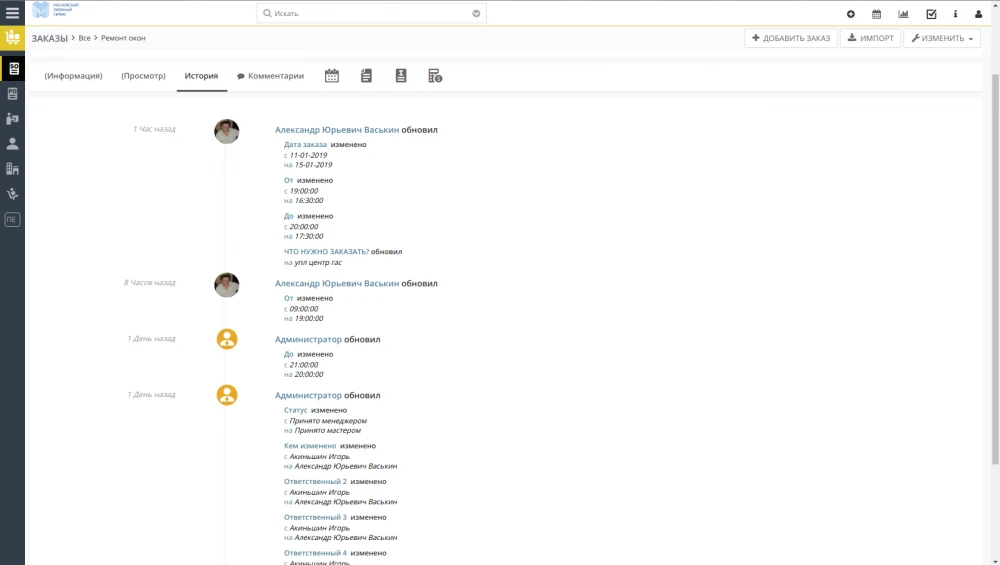1000x565 pixels.
Task: Expand the search options dropdown arrow
Action: click(x=477, y=14)
